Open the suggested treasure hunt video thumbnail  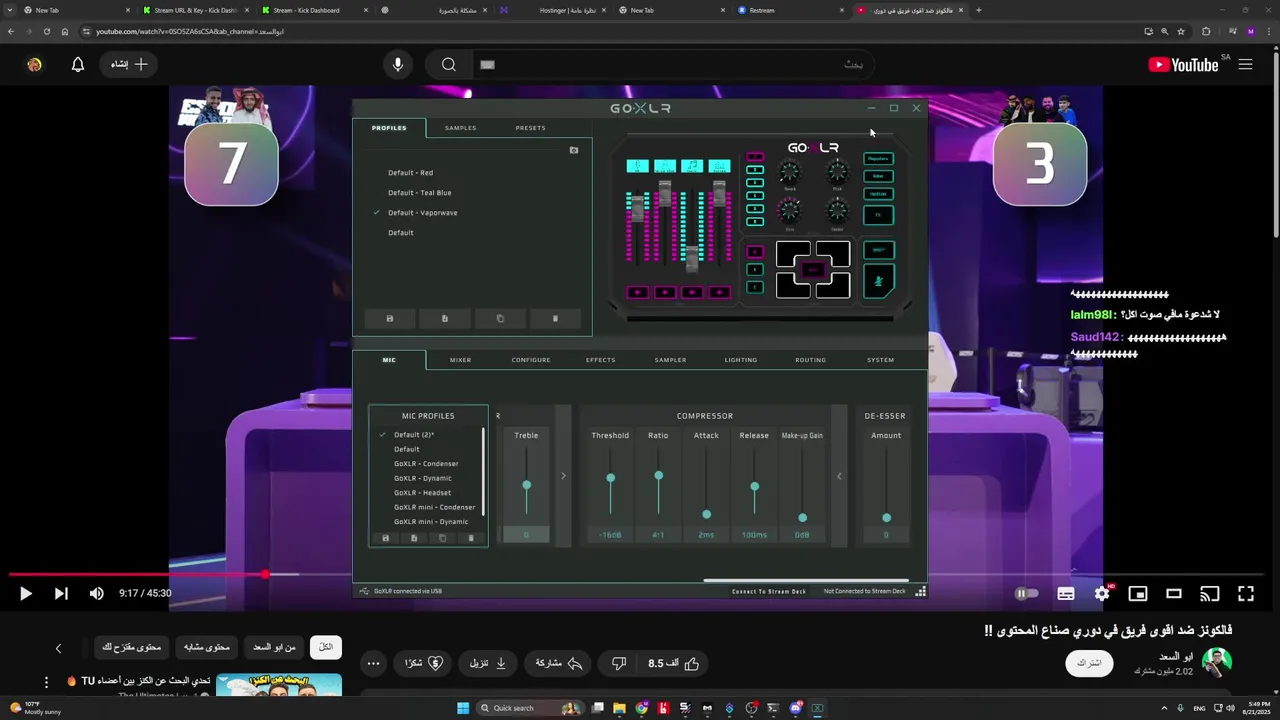pyautogui.click(x=279, y=685)
